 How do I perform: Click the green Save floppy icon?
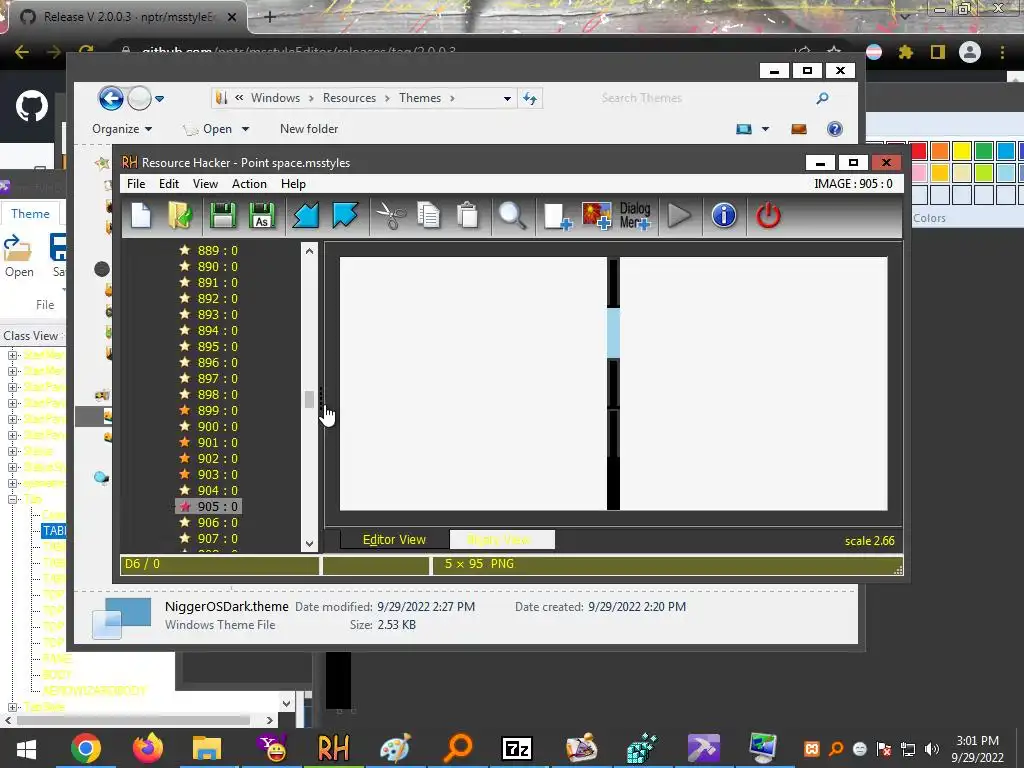222,216
